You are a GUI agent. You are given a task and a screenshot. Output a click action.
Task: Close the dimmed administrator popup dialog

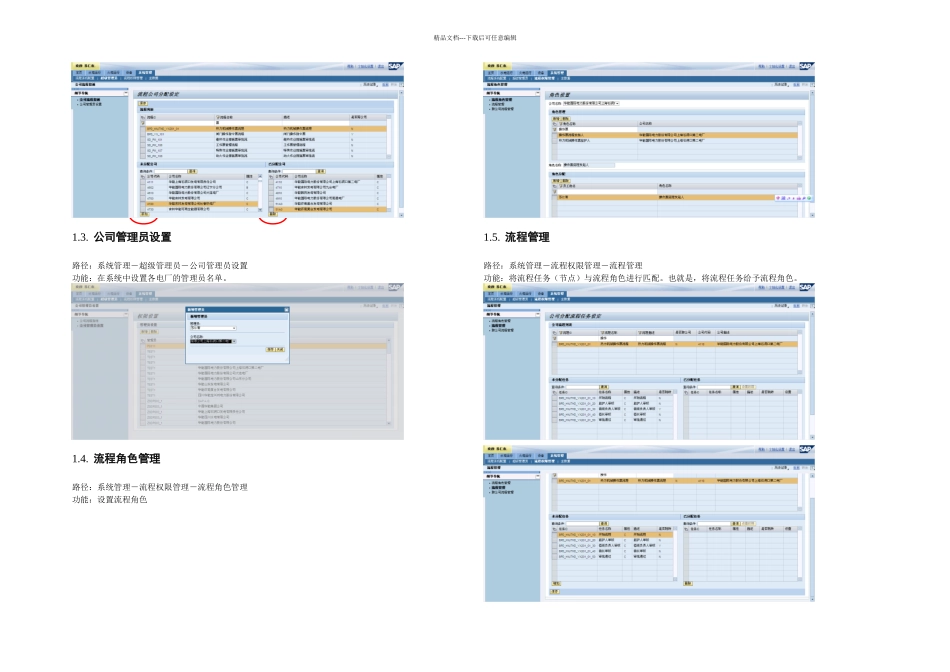[x=287, y=310]
